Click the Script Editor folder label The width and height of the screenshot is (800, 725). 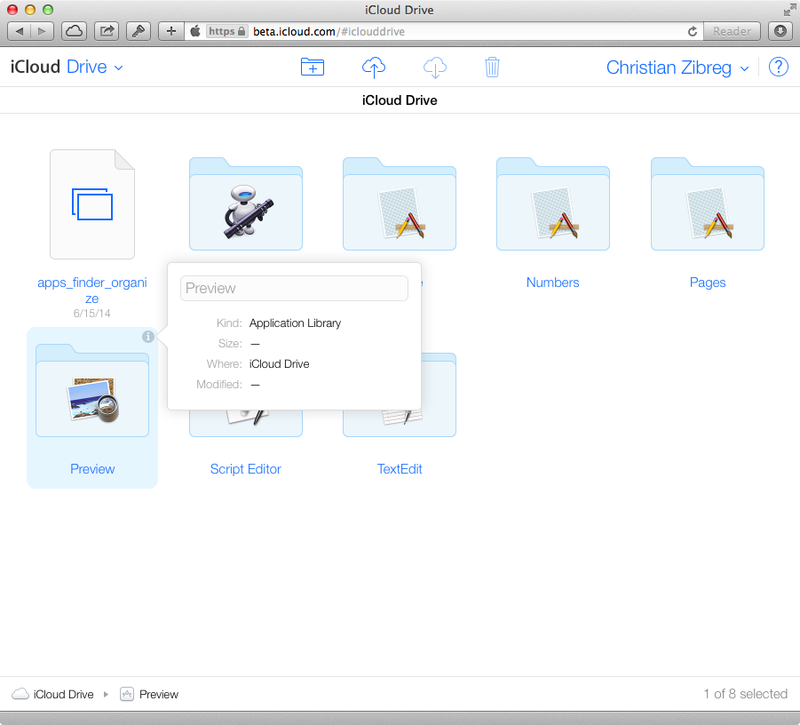[x=245, y=469]
